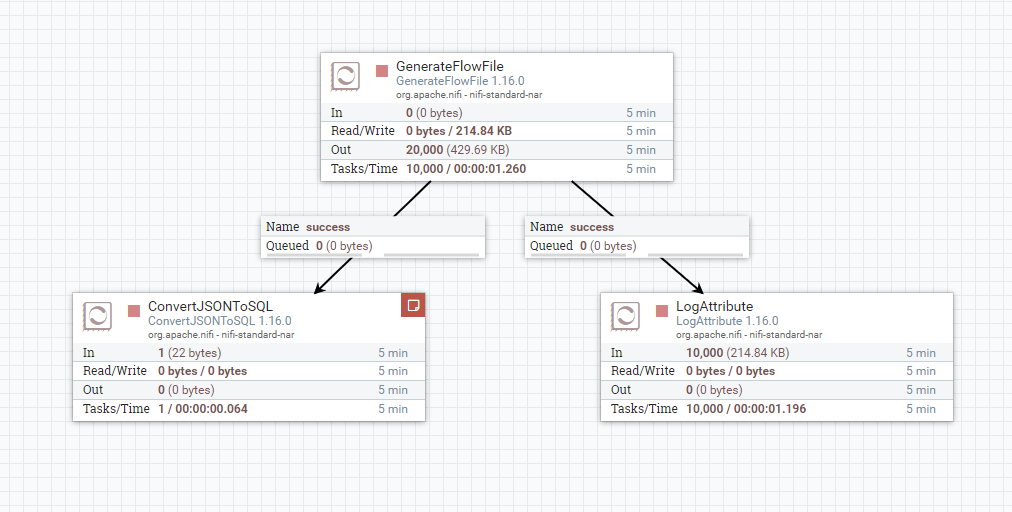Image resolution: width=1012 pixels, height=512 pixels.
Task: Click the GenerateFlowFile 1.16.0 version text
Action: tap(460, 81)
